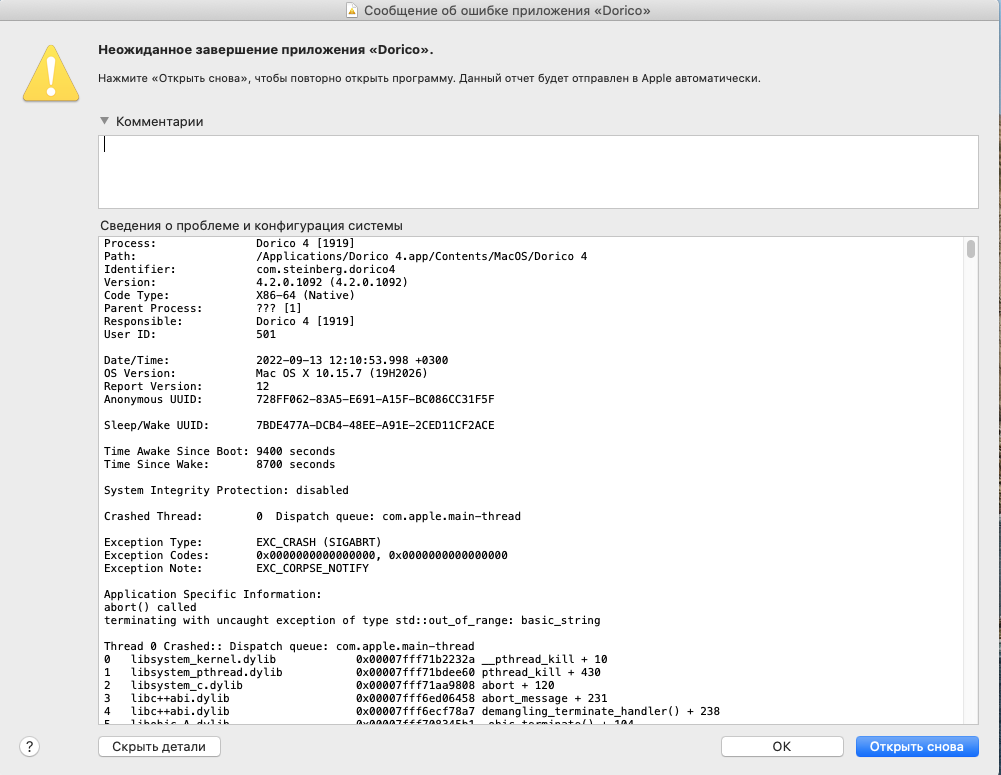The width and height of the screenshot is (1001, 775).
Task: Click the Crashed Thread: 0 Dispatch queue line
Action: pos(312,516)
